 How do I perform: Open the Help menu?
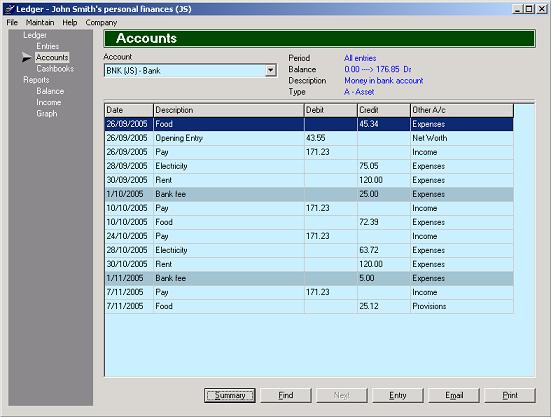click(x=70, y=22)
